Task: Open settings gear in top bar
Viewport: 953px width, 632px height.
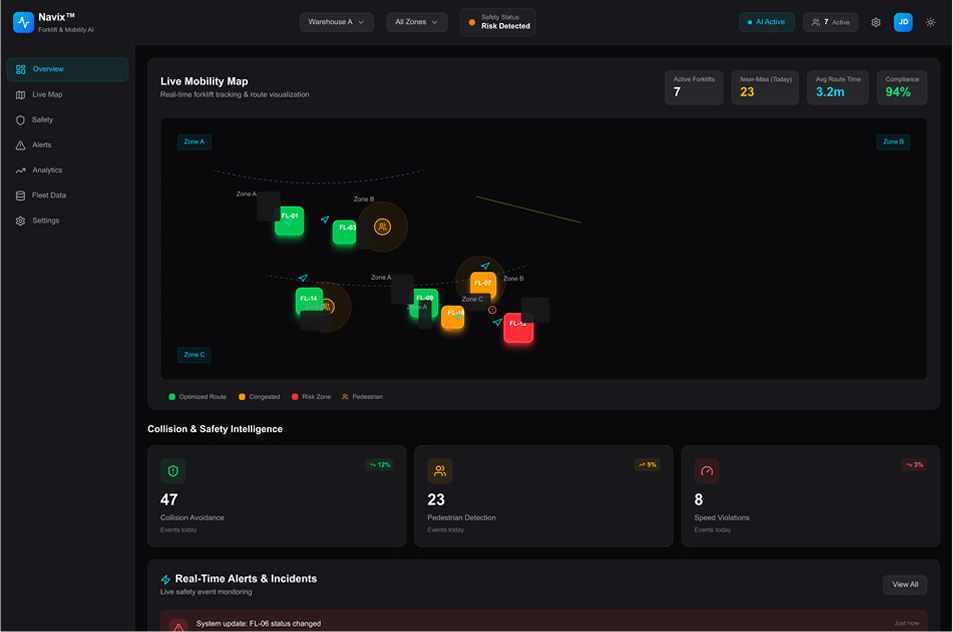Action: (876, 22)
